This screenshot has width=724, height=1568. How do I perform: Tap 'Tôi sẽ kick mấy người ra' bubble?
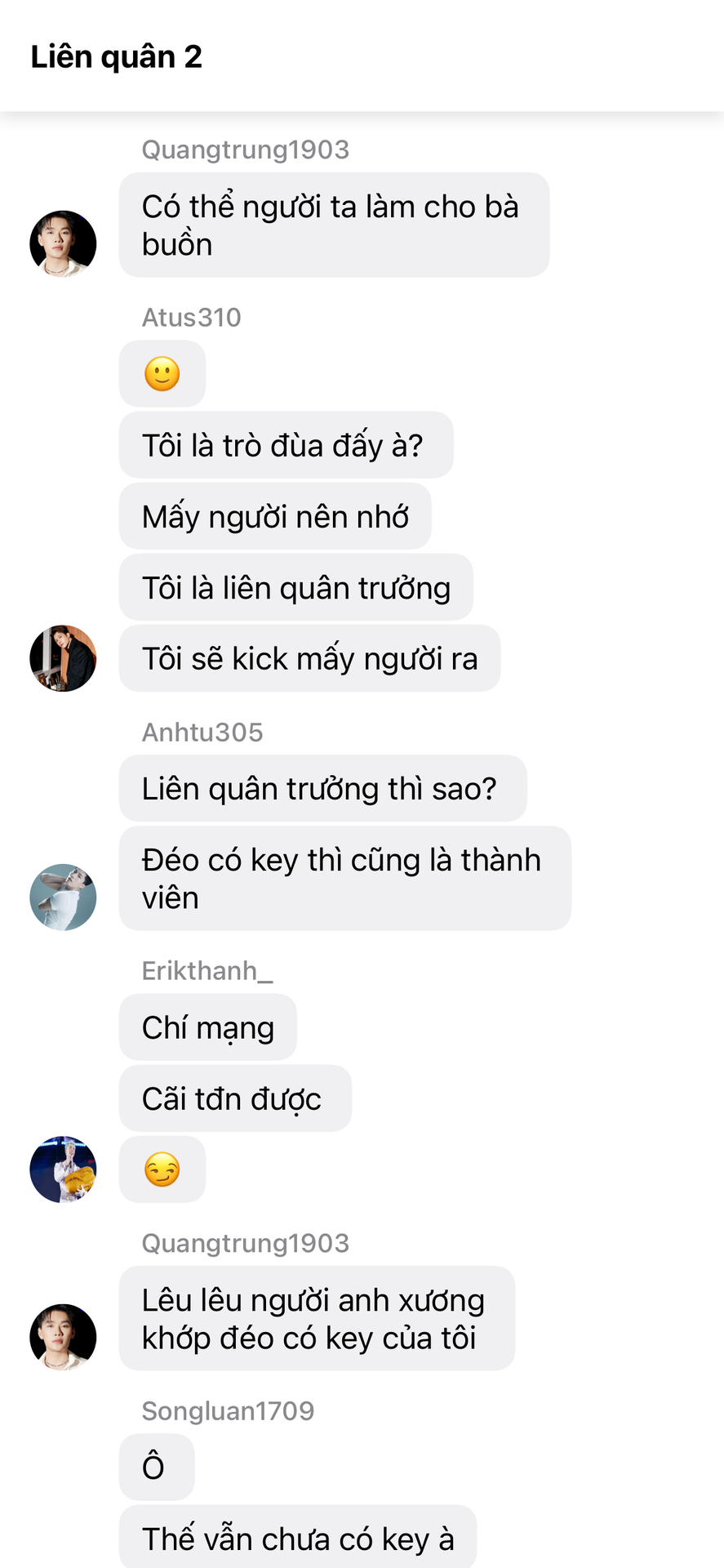(x=310, y=658)
